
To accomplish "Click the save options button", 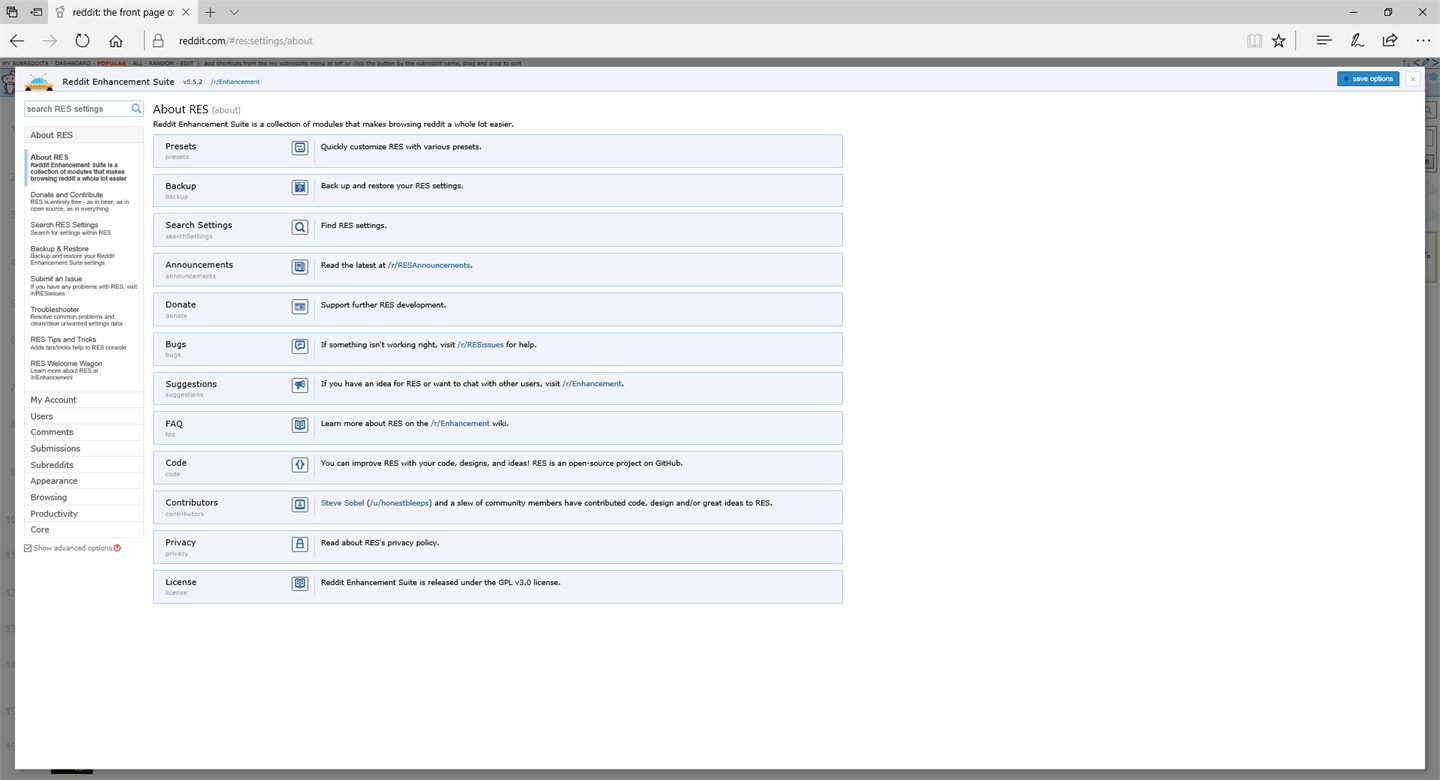I will pyautogui.click(x=1368, y=78).
